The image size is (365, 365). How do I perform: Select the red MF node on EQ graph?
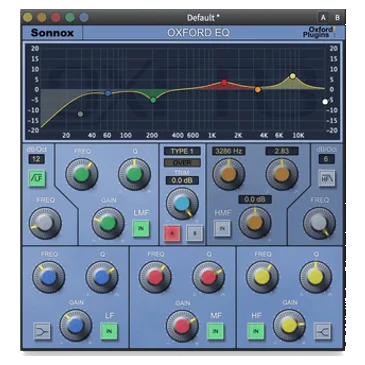(x=224, y=82)
